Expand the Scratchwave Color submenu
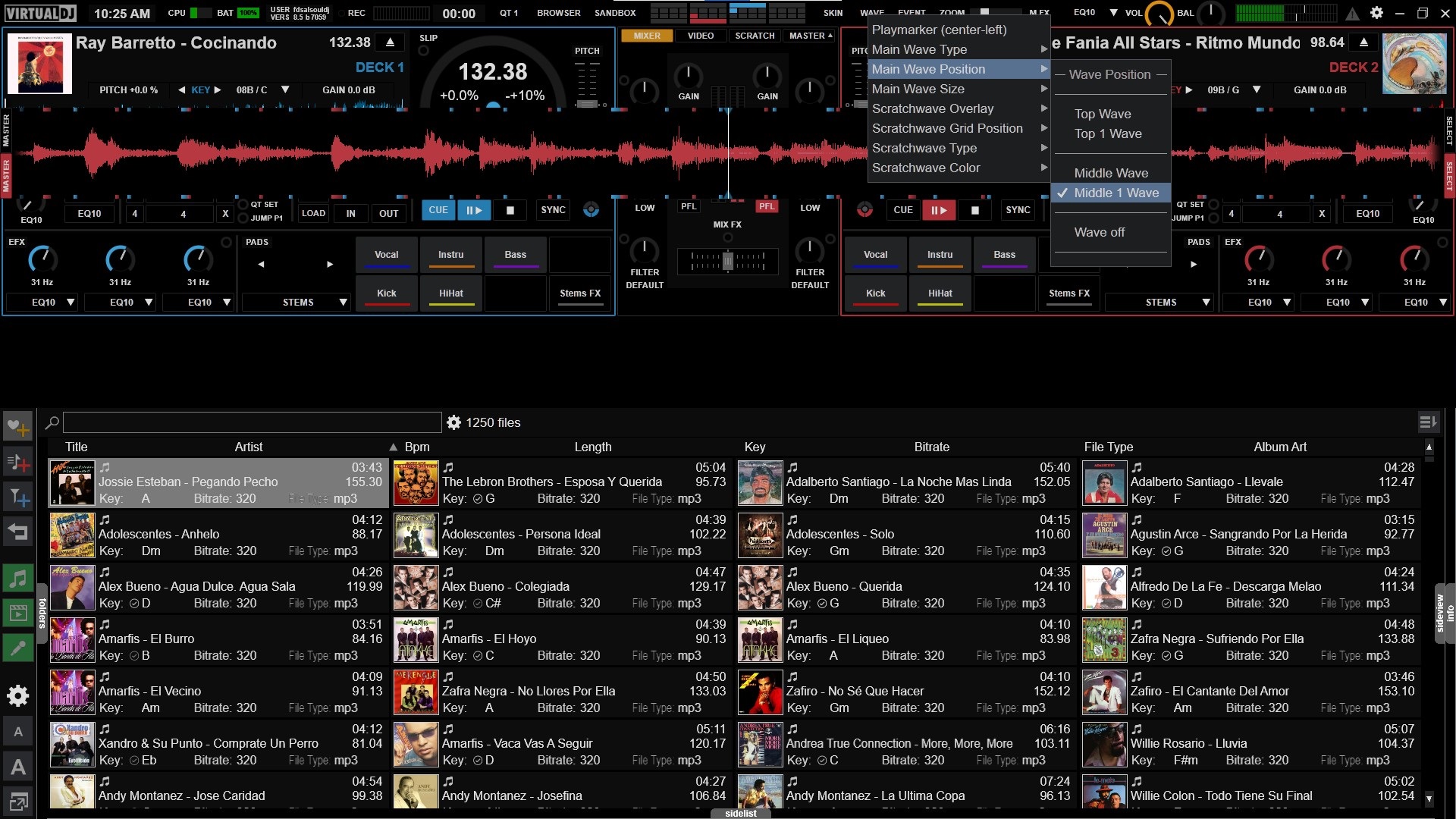This screenshot has height=819, width=1456. (959, 168)
